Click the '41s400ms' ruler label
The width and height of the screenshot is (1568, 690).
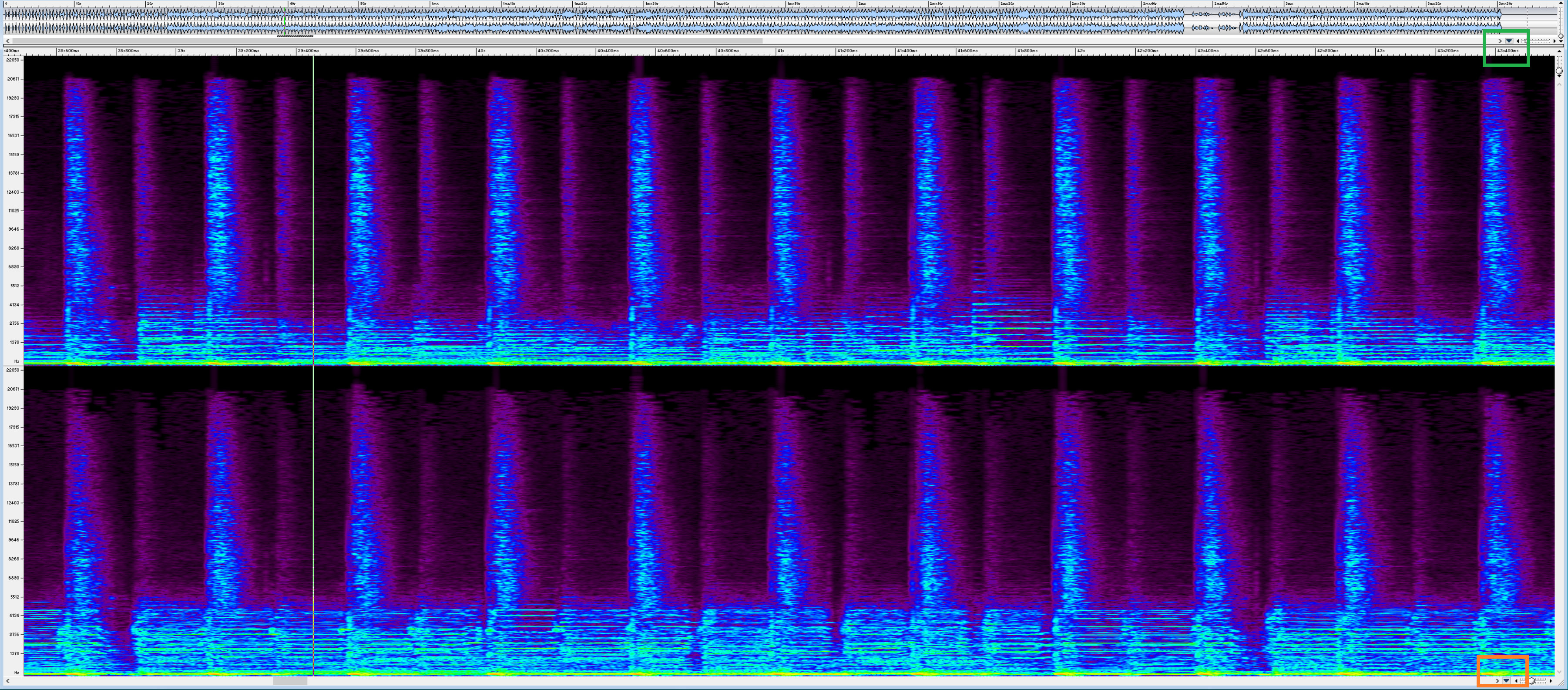click(907, 50)
